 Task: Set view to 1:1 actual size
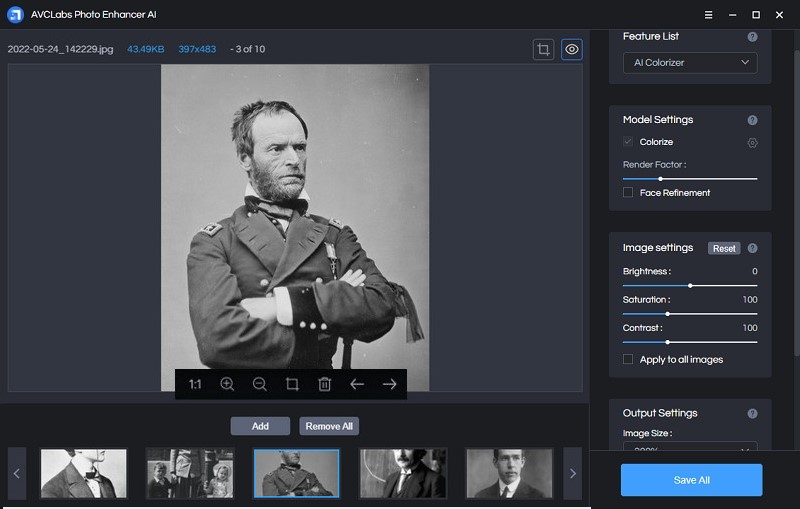(195, 384)
